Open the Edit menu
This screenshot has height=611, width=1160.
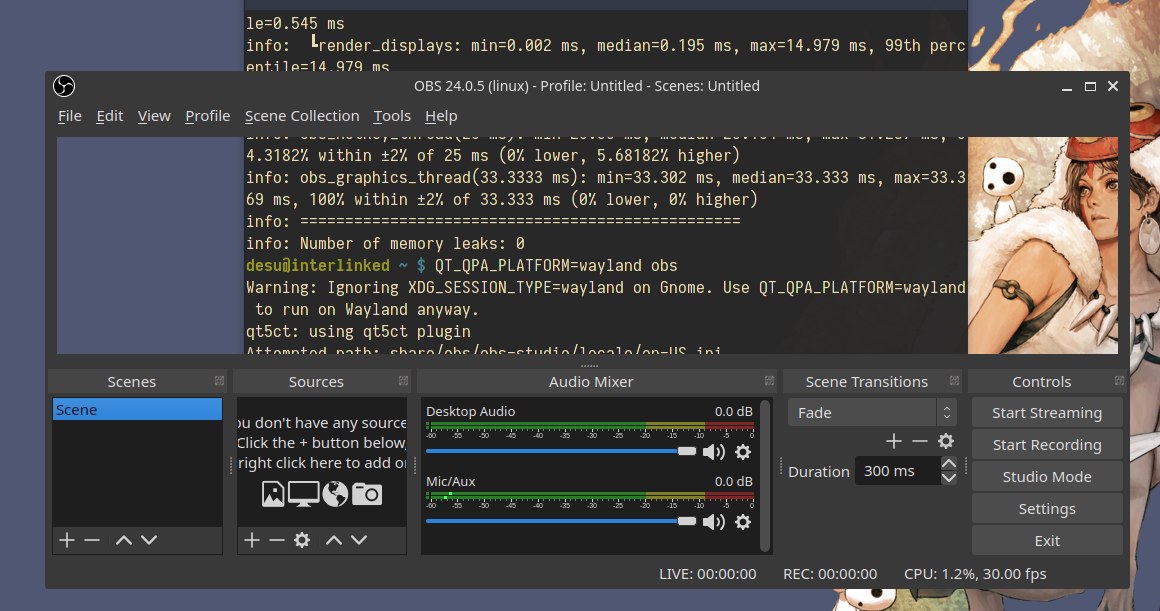109,116
